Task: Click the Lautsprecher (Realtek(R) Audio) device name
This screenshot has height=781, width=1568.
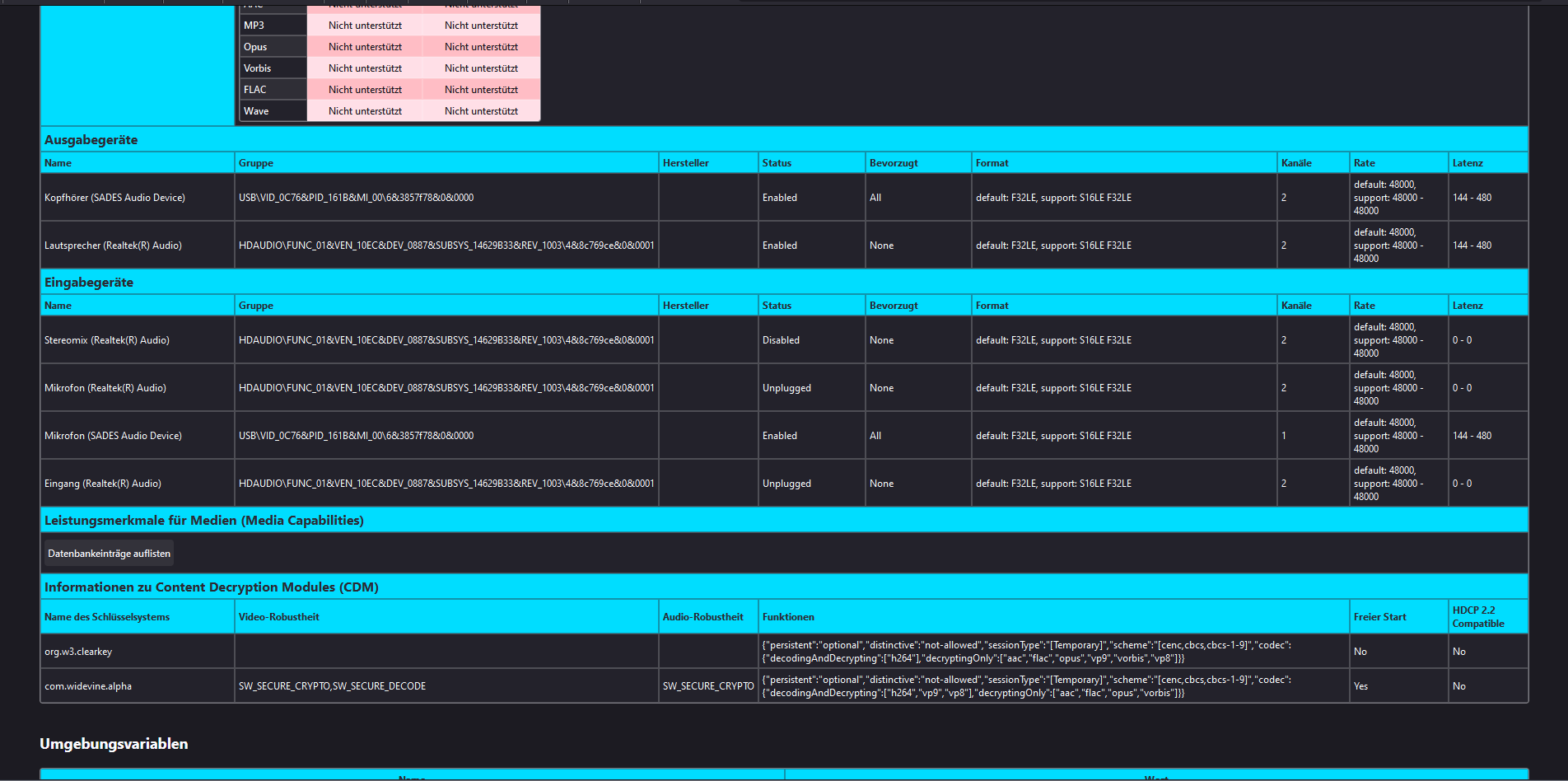Action: (113, 246)
